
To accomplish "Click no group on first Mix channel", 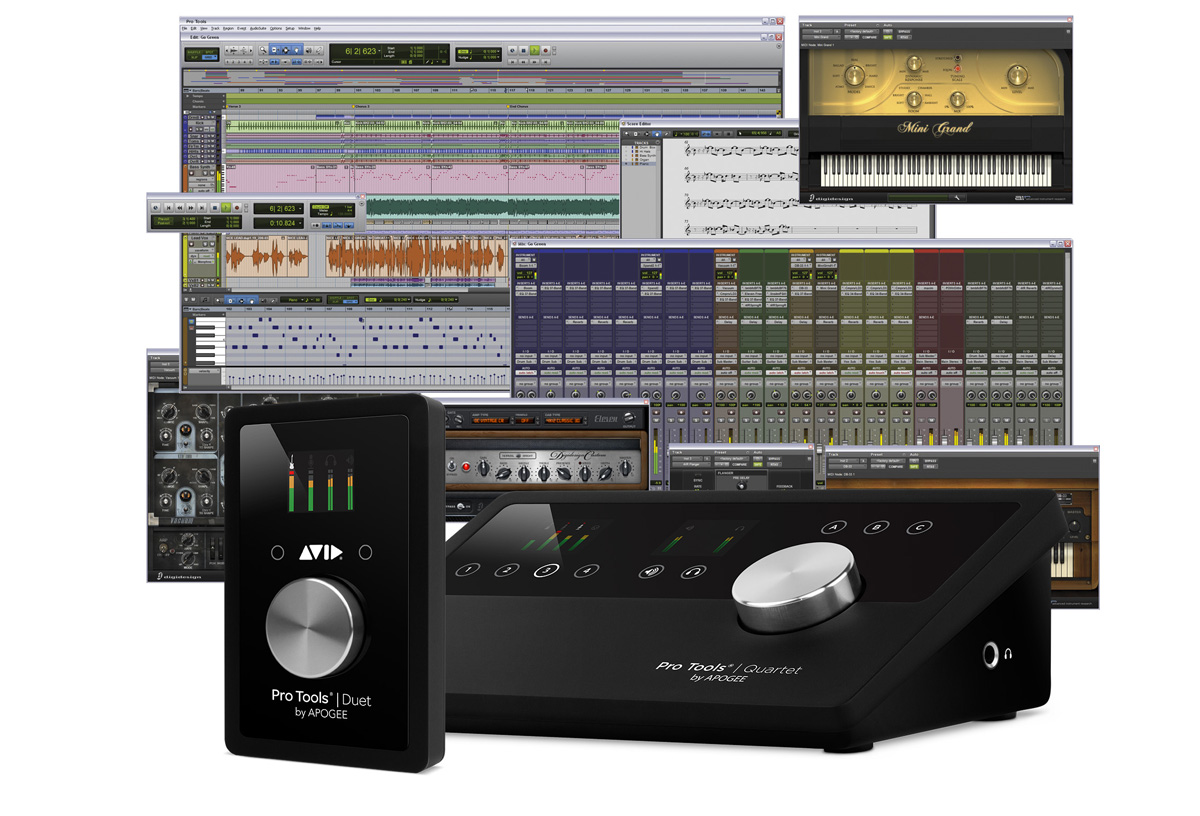I will click(526, 384).
